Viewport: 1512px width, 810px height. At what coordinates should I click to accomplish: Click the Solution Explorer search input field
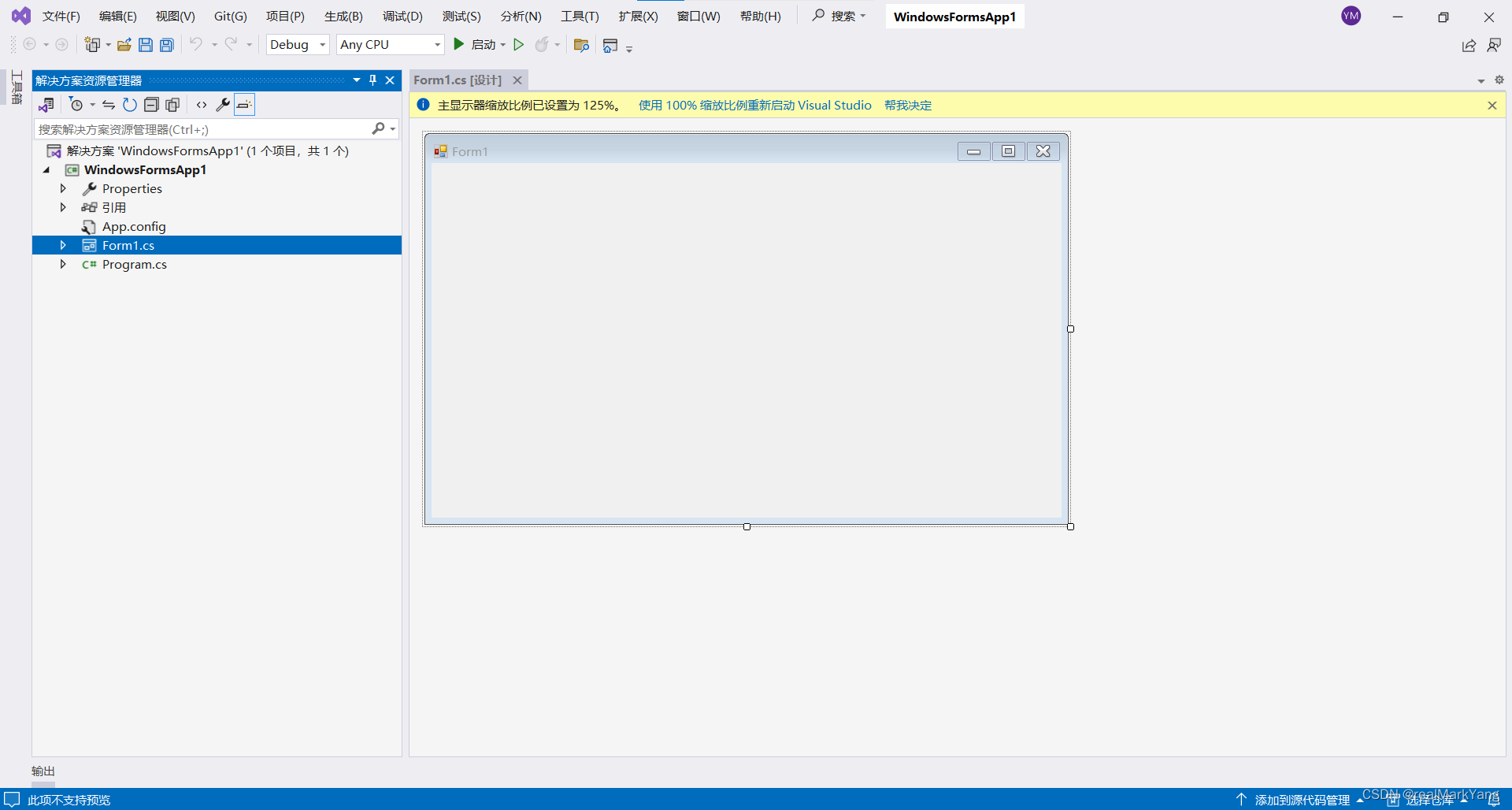pyautogui.click(x=204, y=129)
